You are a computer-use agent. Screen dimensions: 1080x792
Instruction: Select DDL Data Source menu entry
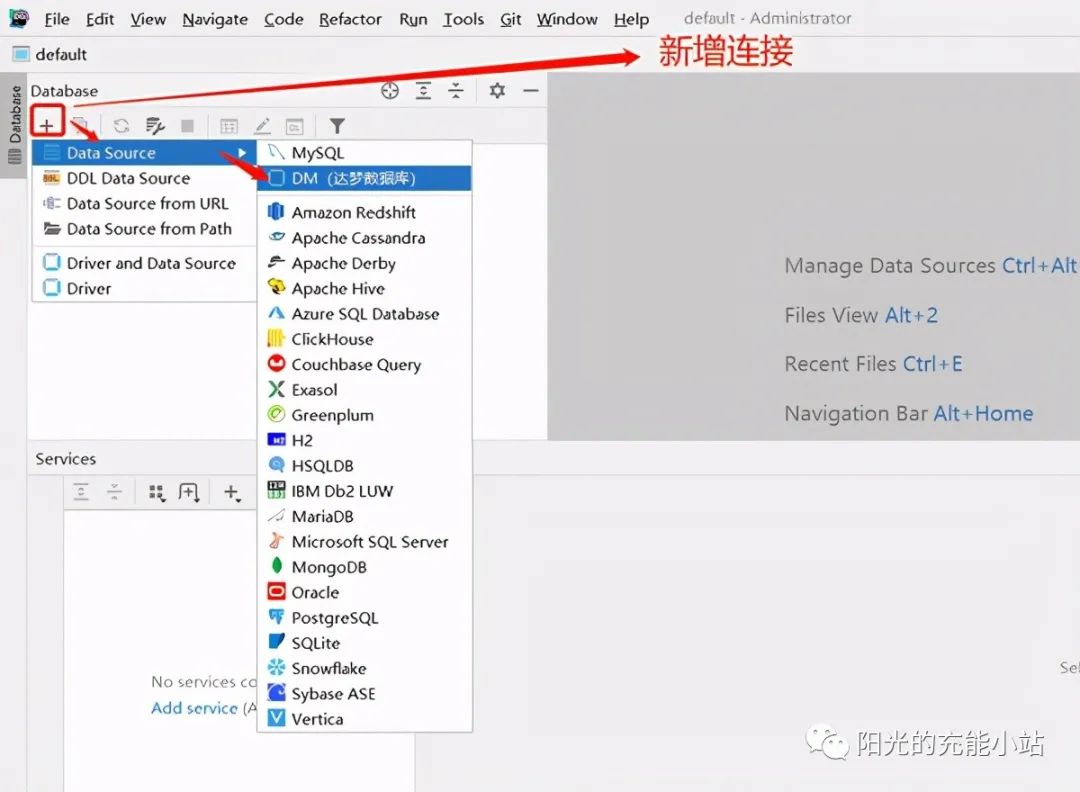[144, 178]
